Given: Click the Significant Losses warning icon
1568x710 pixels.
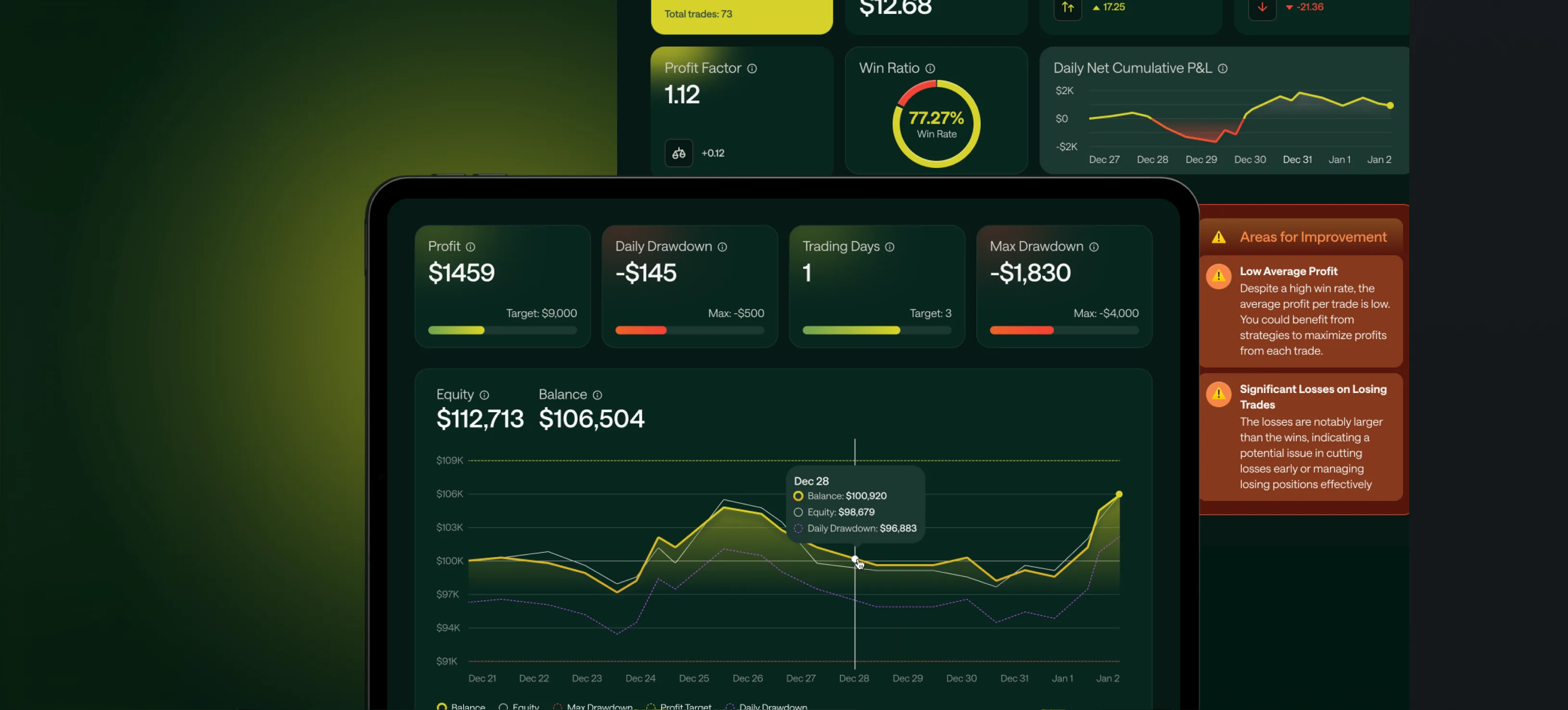Looking at the screenshot, I should point(1219,394).
